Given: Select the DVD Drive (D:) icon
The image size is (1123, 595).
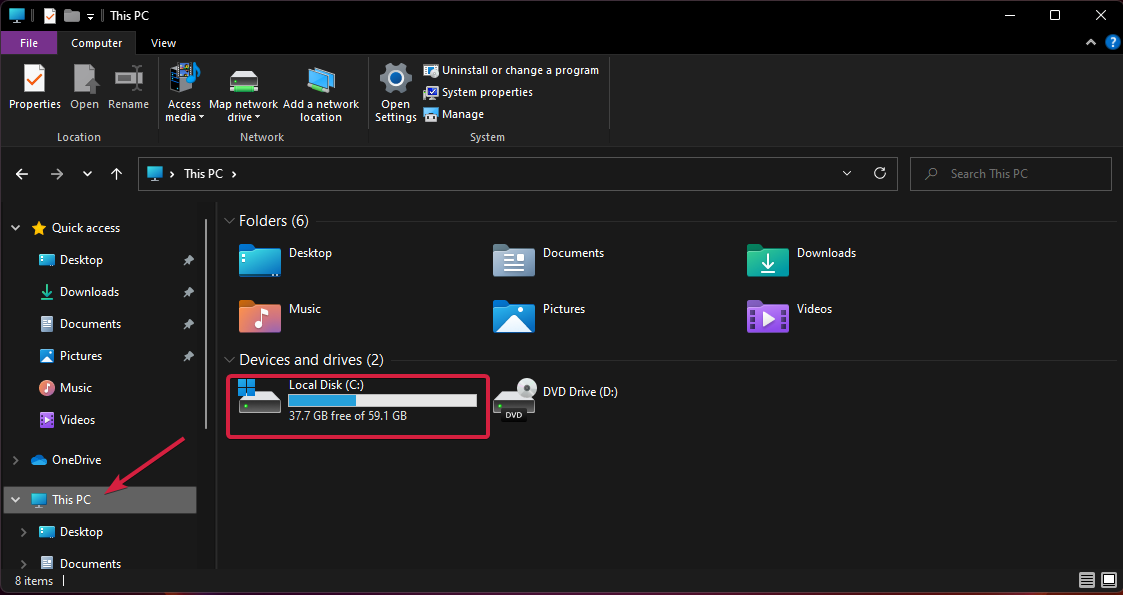Looking at the screenshot, I should pos(514,400).
